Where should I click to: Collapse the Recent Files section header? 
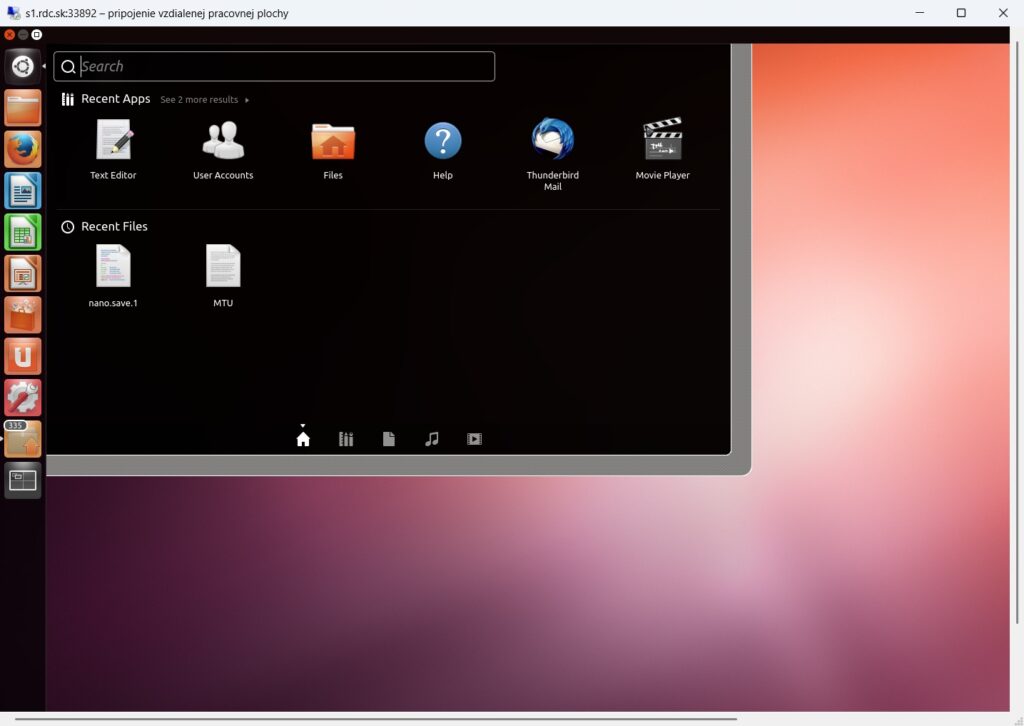coord(113,227)
